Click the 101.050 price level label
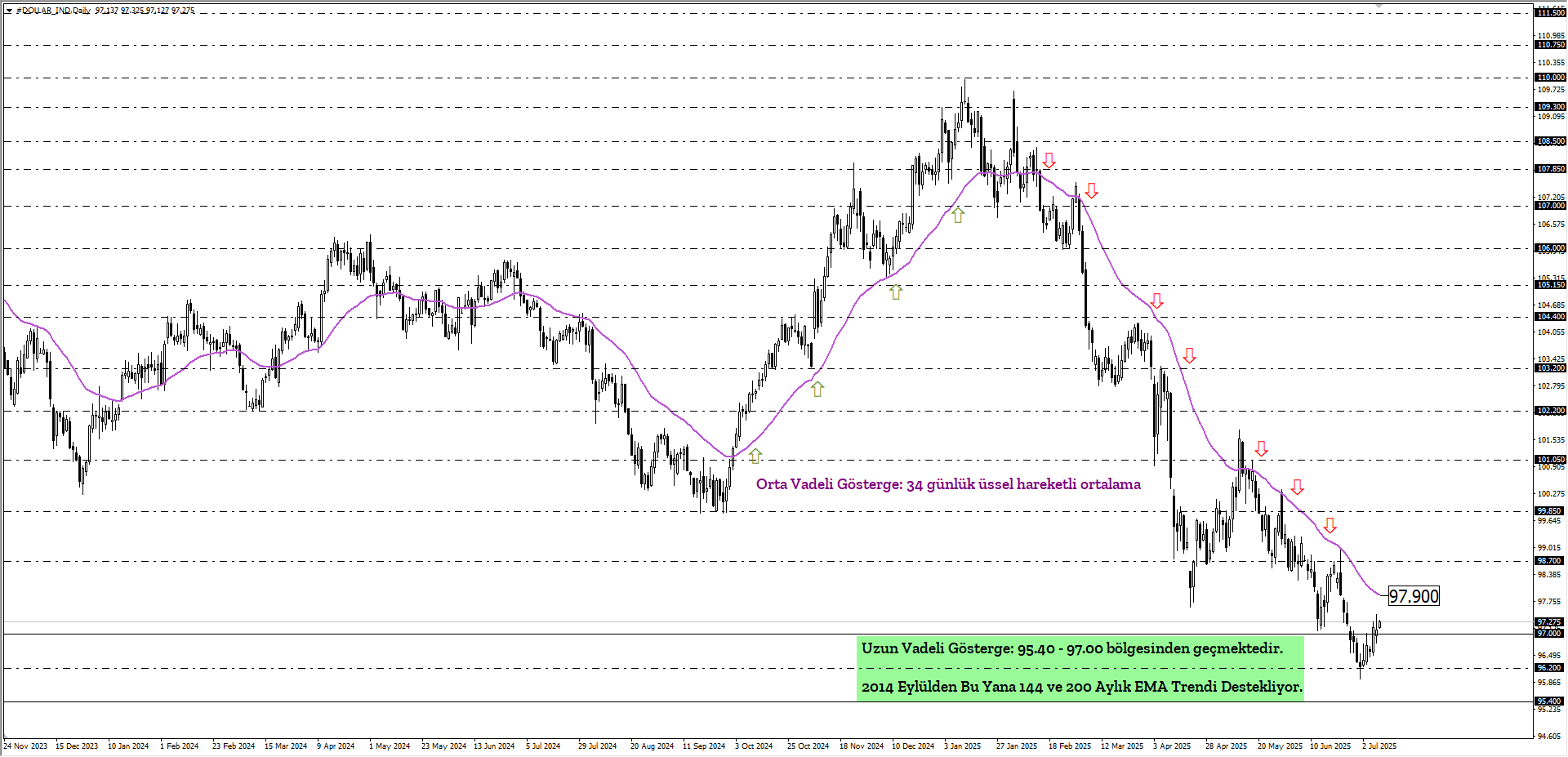The width and height of the screenshot is (1568, 757). (x=1551, y=460)
